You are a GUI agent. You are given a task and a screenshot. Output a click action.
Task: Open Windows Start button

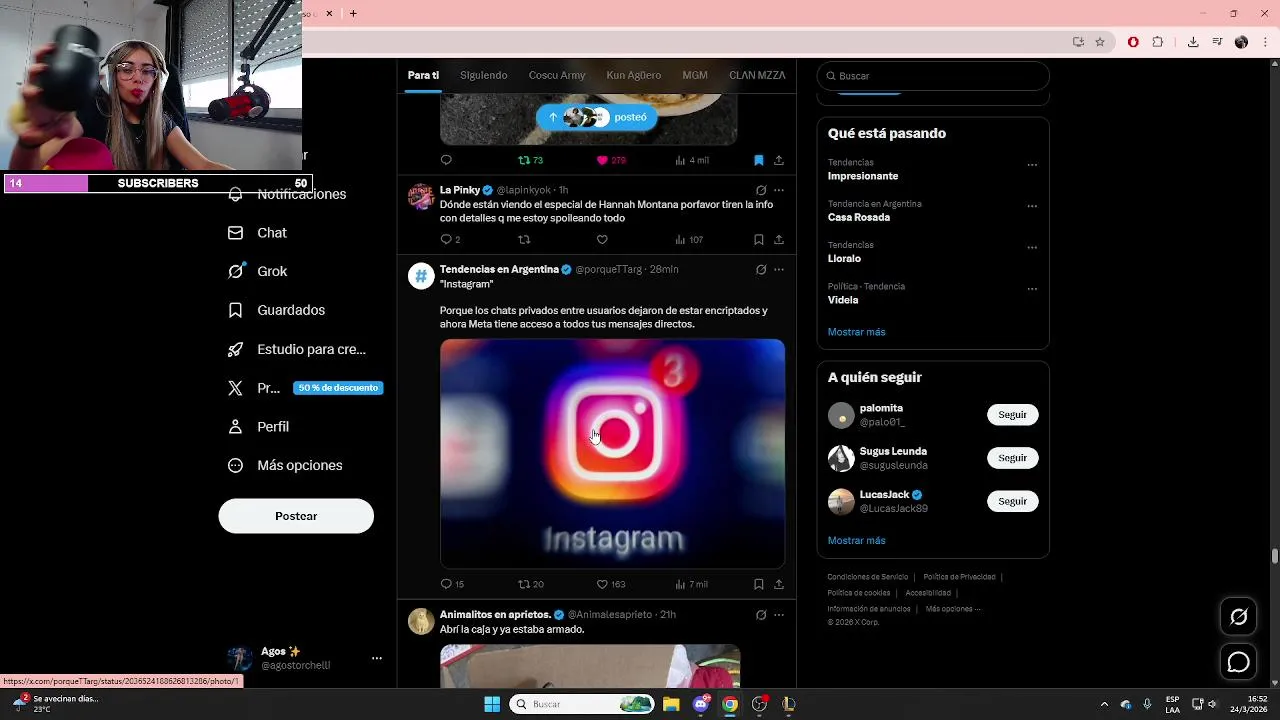(x=492, y=704)
